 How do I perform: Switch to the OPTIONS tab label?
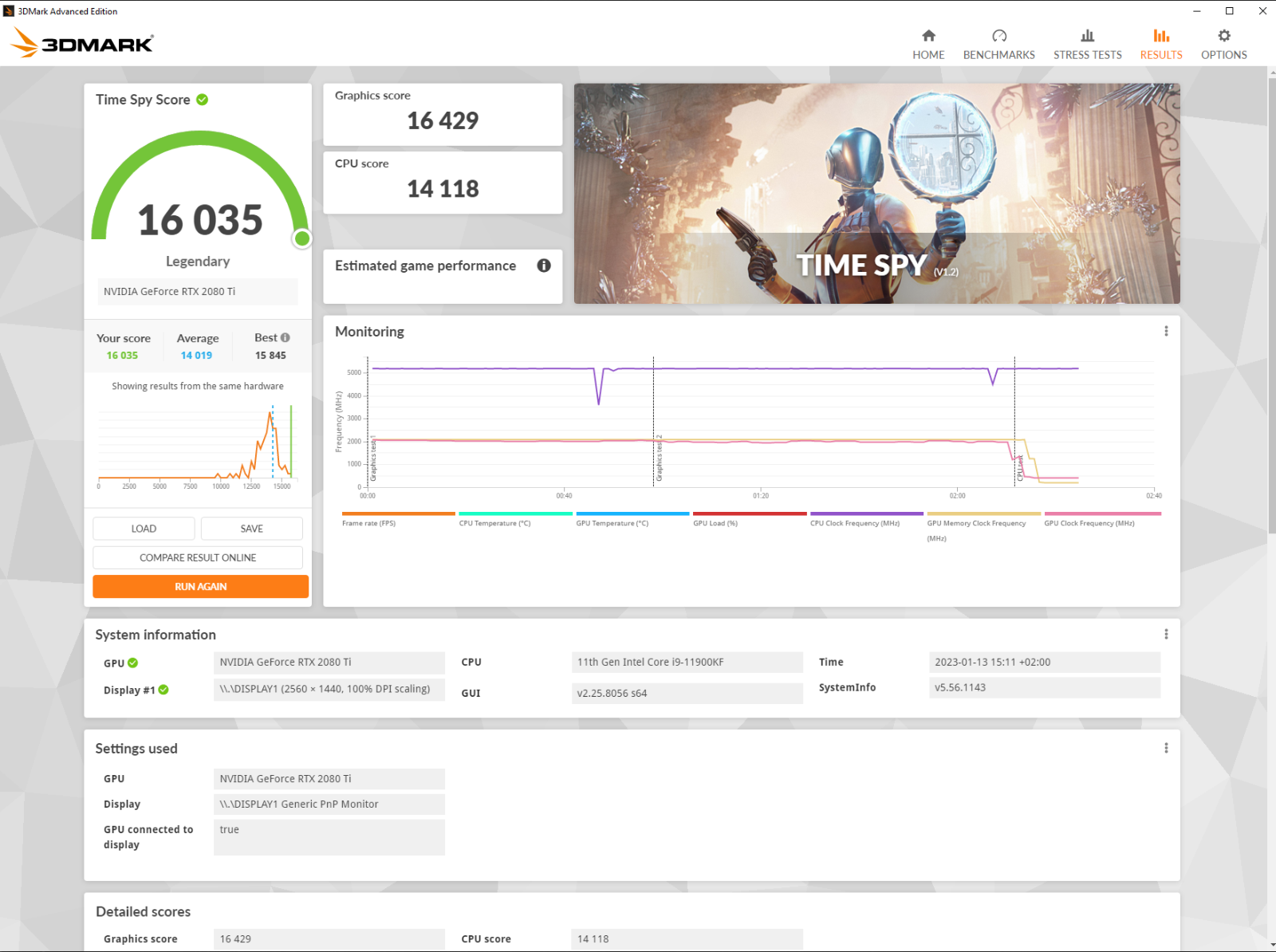1224,55
